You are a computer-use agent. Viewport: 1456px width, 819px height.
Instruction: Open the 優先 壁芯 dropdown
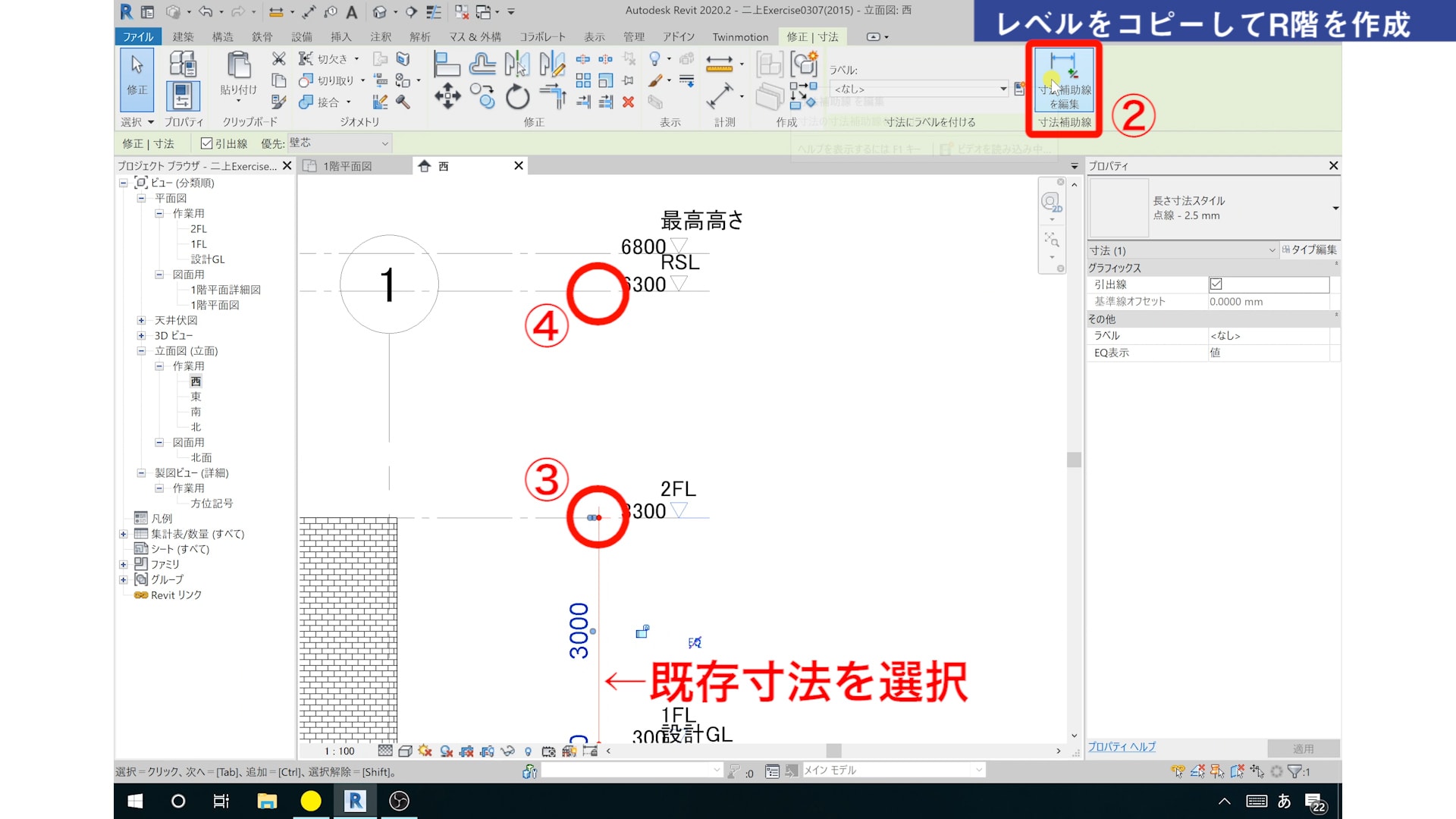[x=339, y=143]
